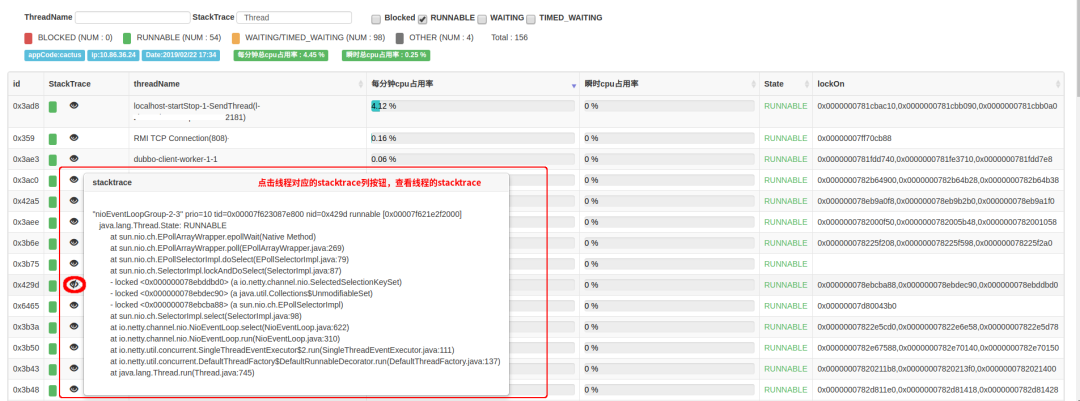Click green state square in row 0x359

(52, 138)
